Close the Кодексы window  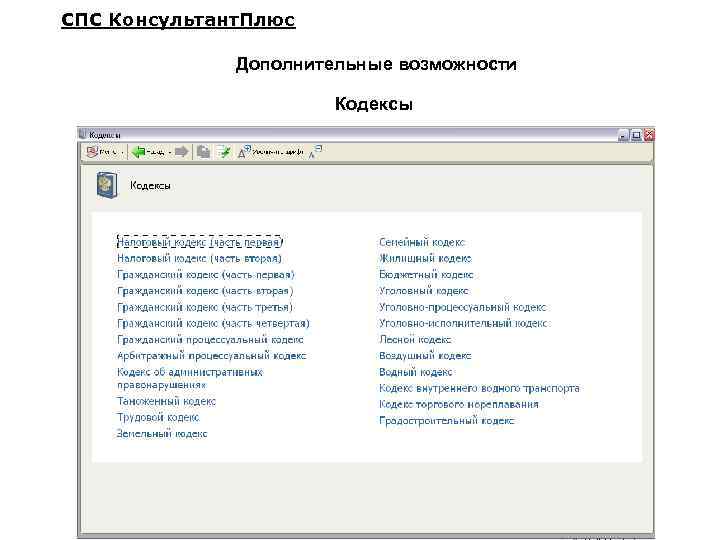pos(649,135)
